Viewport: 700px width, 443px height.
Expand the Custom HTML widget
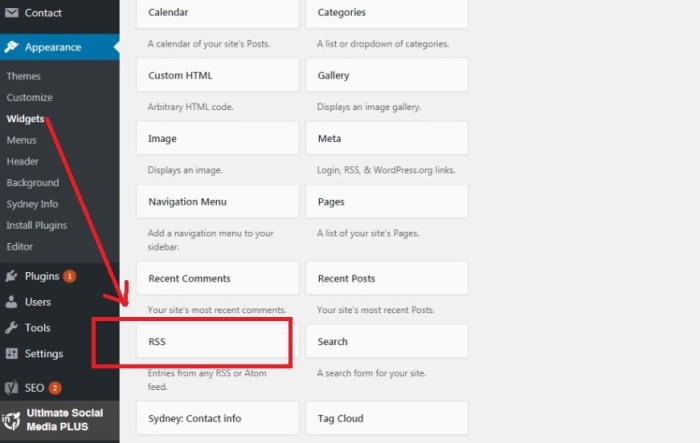[218, 75]
